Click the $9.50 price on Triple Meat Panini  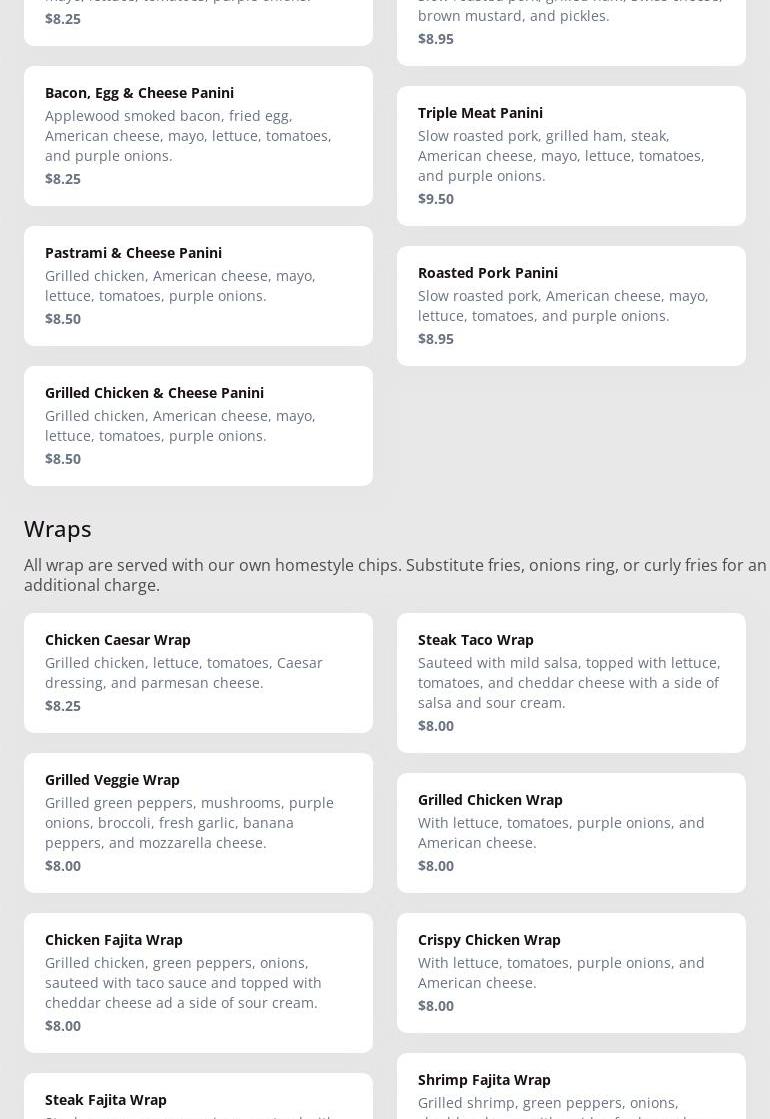435,199
